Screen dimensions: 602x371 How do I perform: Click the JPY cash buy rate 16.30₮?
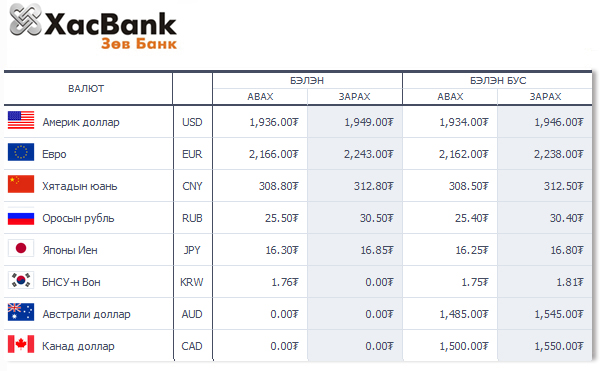click(282, 250)
